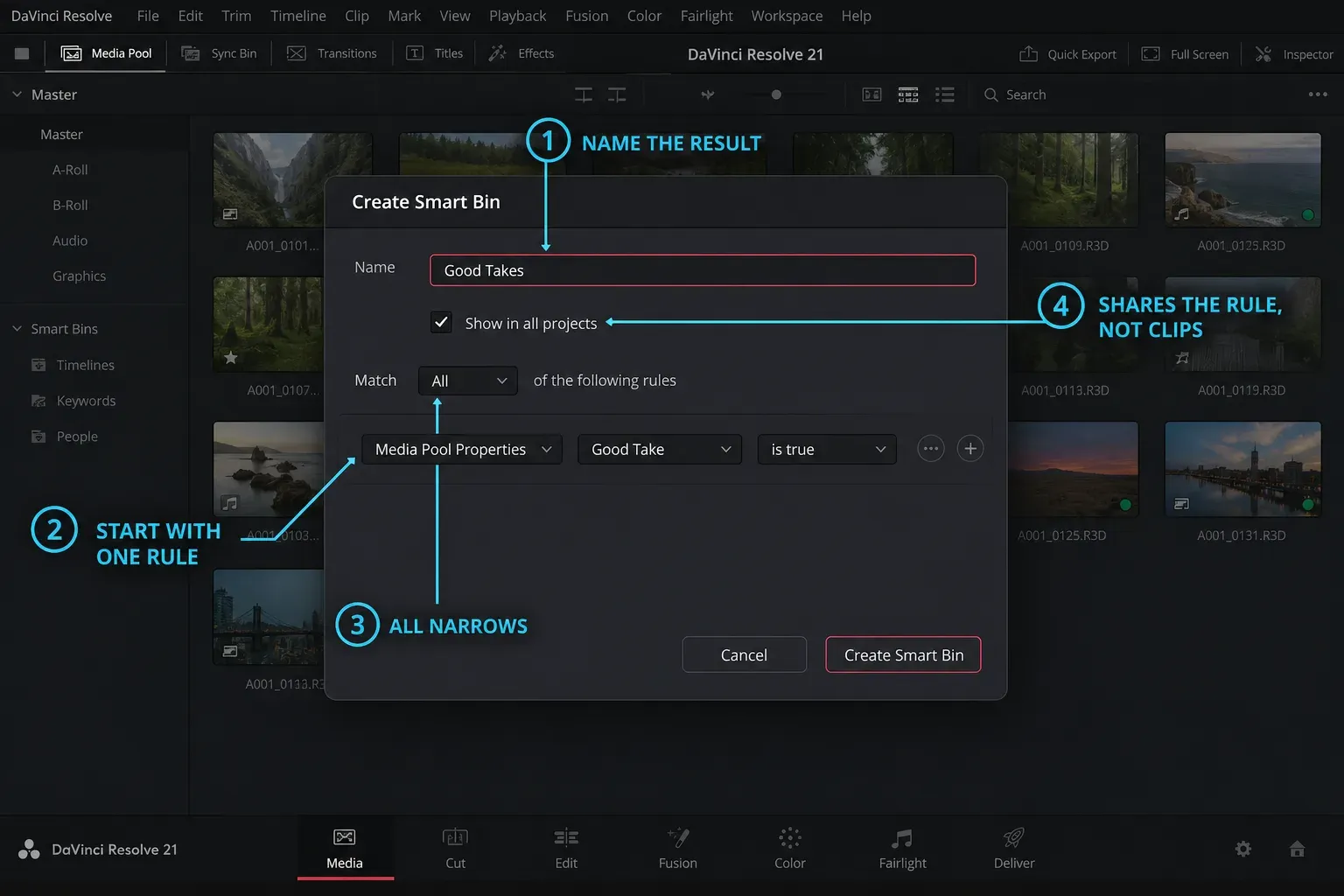Switch to filmstrip view icon
Screen dimensions: 1344x896
click(872, 94)
